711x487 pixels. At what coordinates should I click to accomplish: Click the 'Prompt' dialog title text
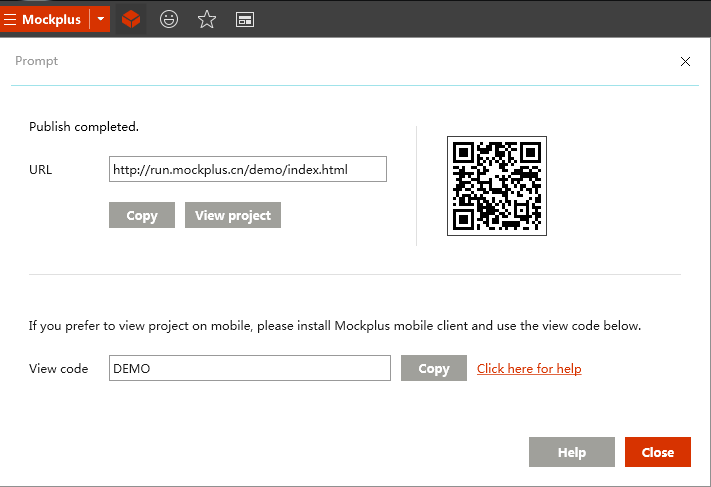37,61
